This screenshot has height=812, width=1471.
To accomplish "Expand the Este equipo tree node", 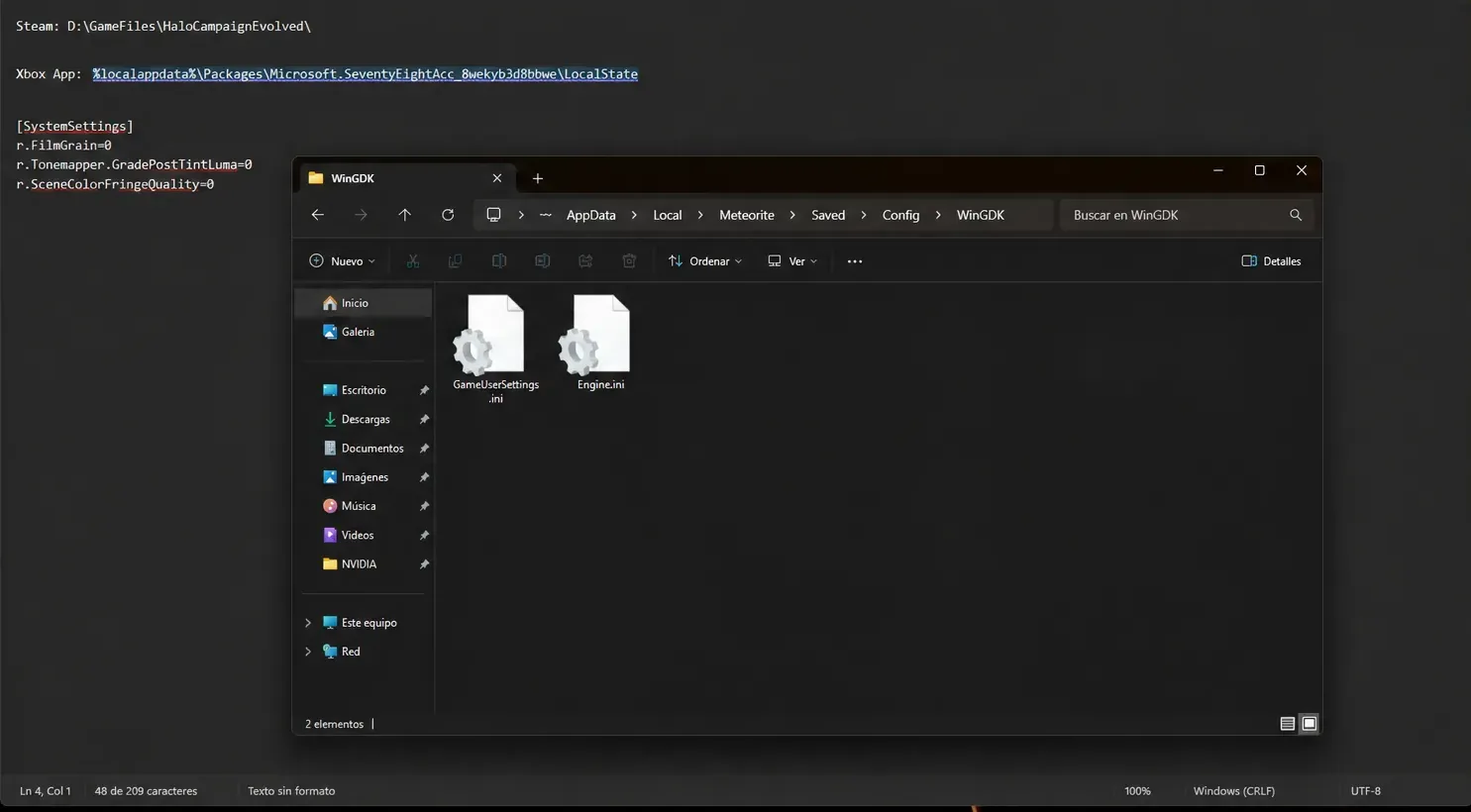I will click(308, 623).
